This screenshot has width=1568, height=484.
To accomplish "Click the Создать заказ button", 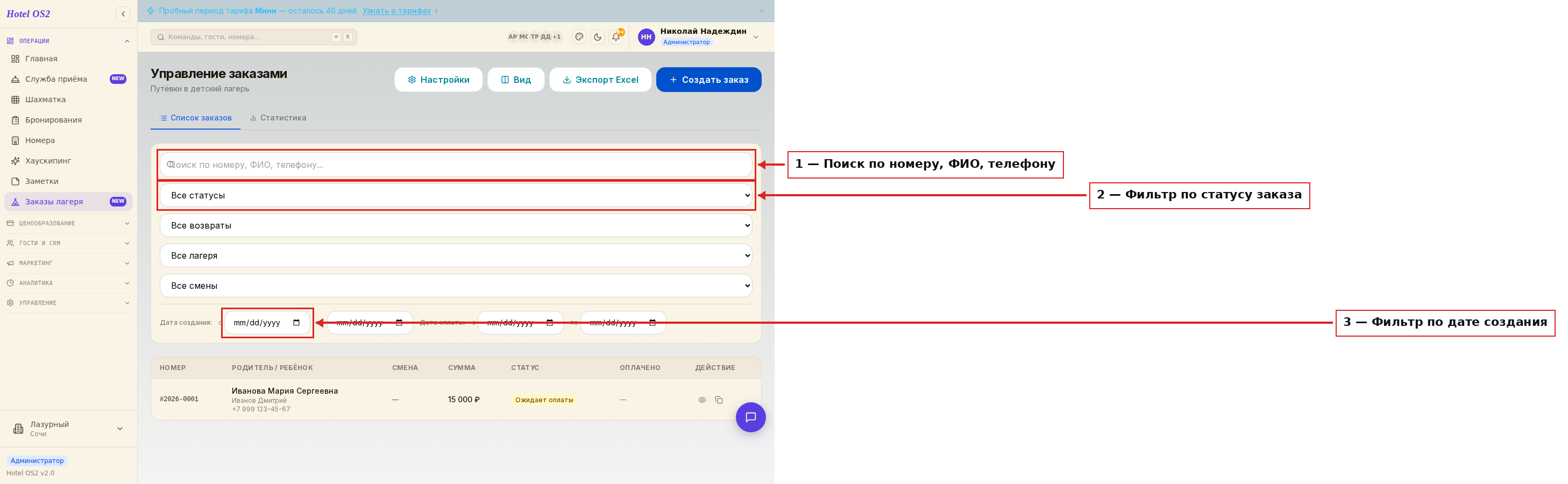I will point(708,80).
